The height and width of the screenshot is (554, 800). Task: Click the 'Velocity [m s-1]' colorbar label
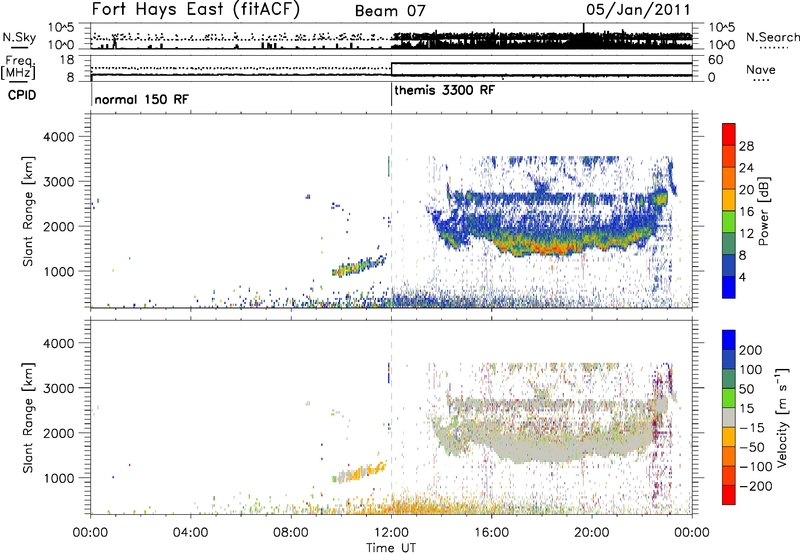[x=781, y=417]
